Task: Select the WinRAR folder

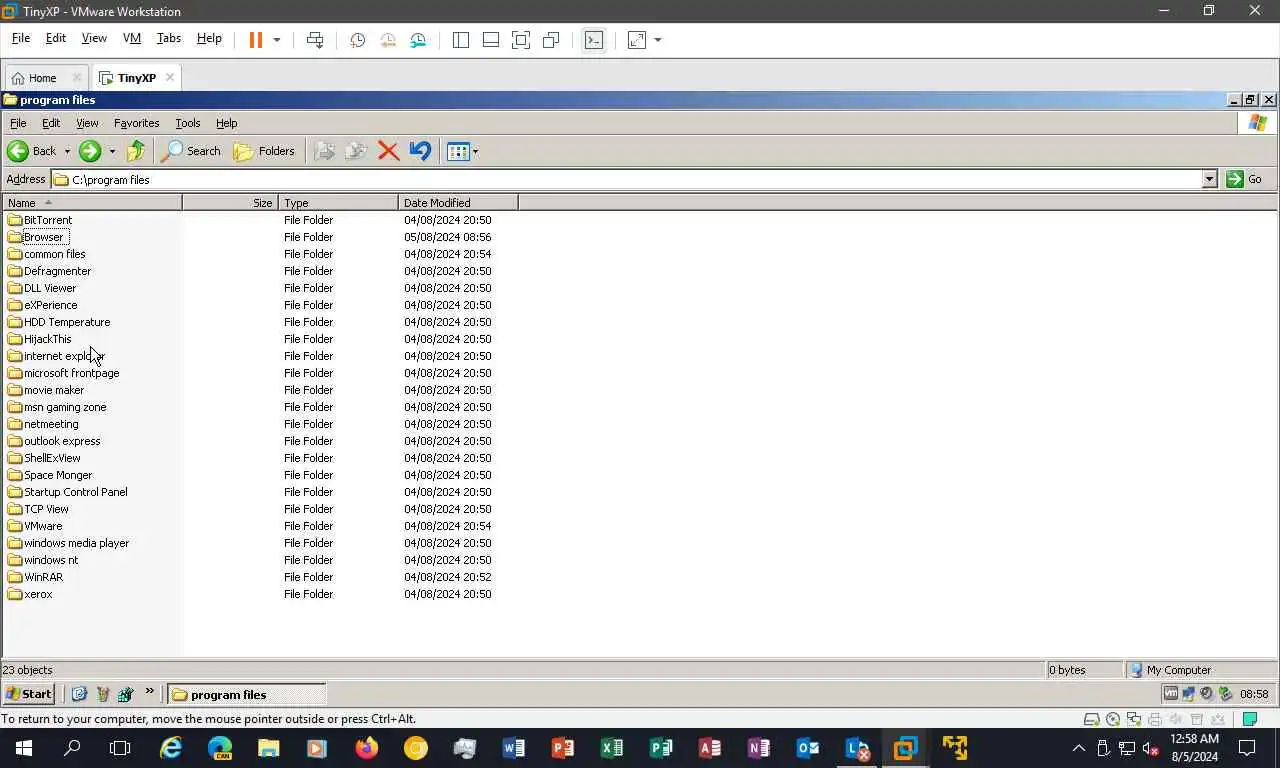Action: (35, 577)
